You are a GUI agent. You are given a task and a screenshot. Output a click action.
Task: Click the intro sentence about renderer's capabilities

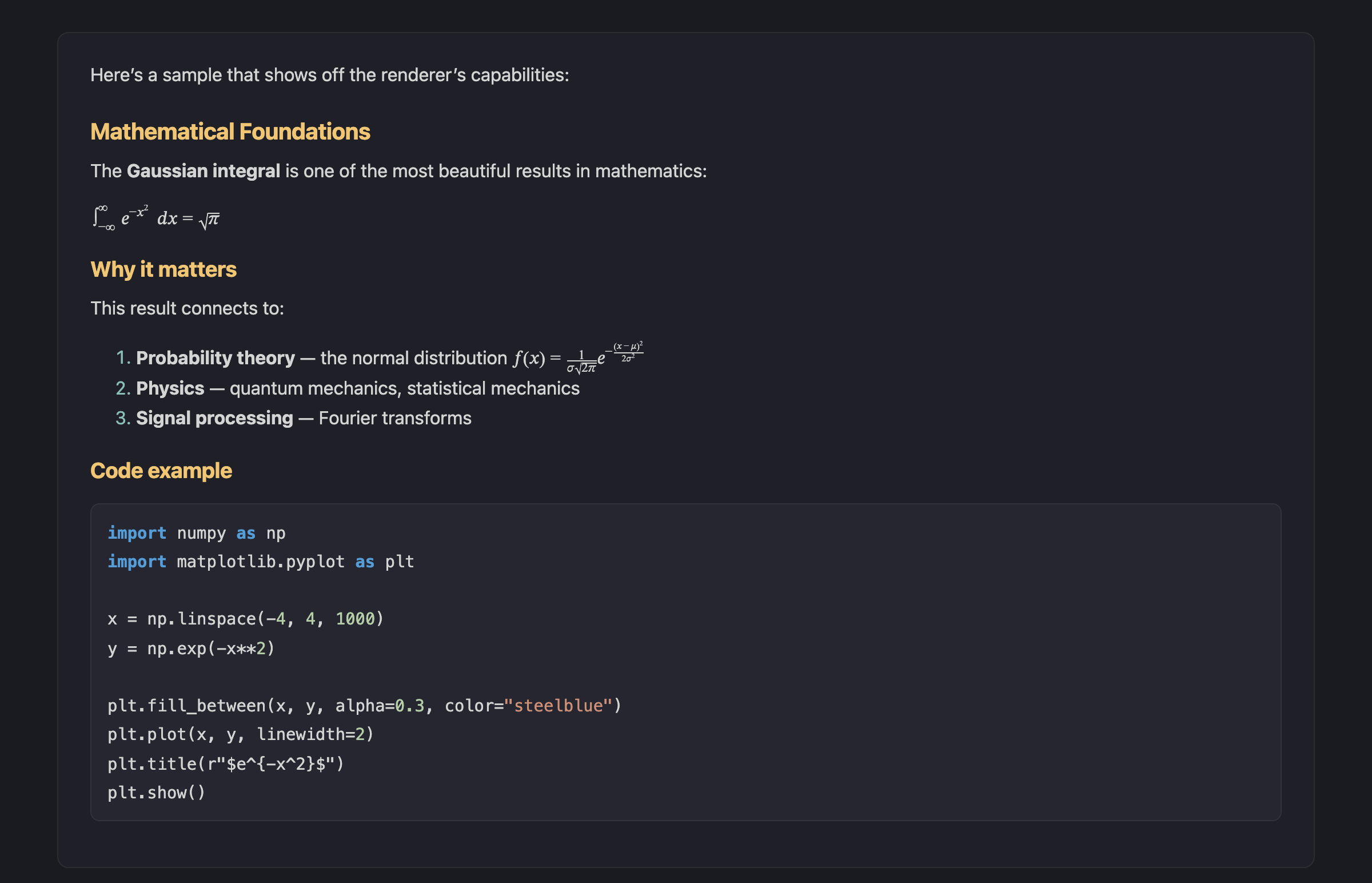(x=329, y=75)
